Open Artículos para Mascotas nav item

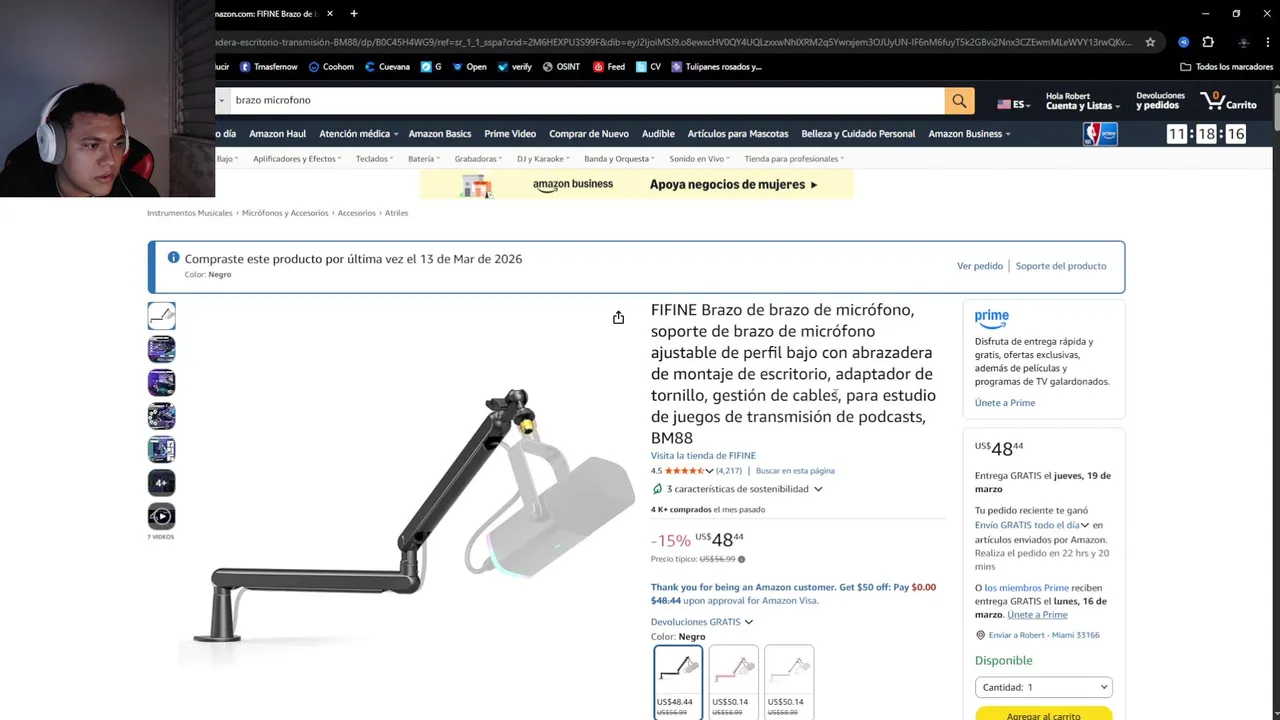(x=738, y=134)
